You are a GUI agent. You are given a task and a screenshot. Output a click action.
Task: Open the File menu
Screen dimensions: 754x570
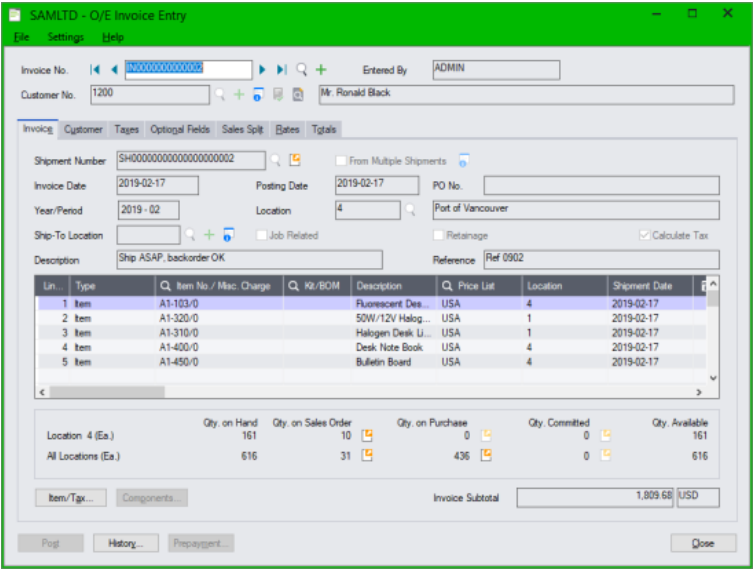coord(21,37)
